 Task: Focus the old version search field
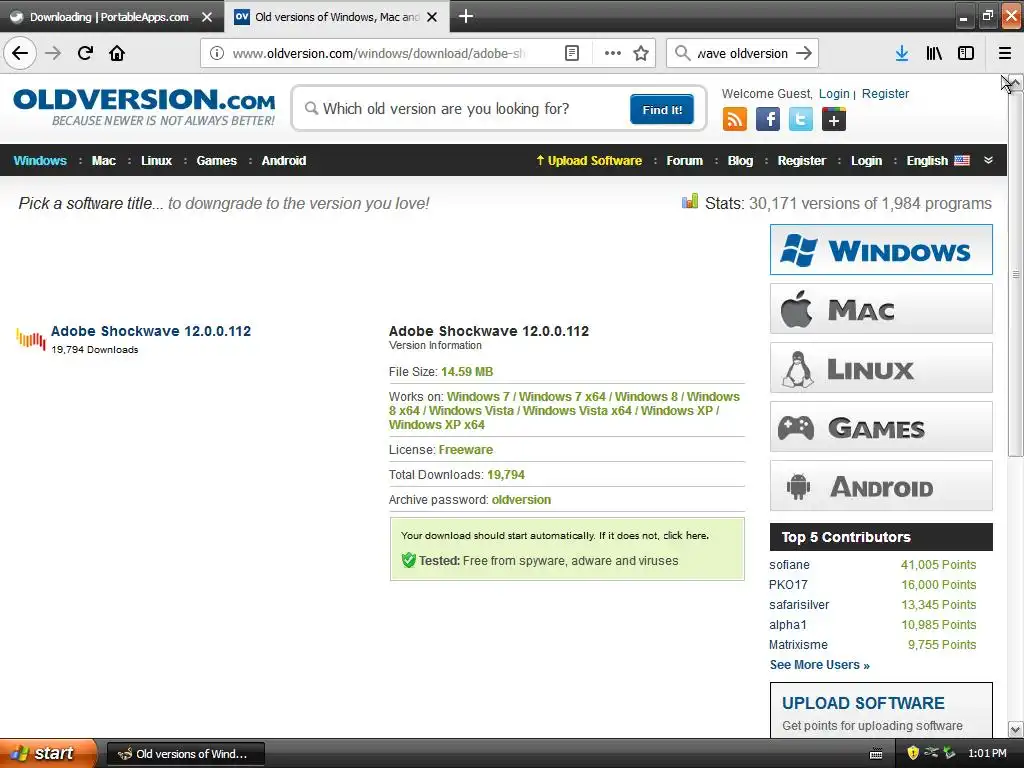pyautogui.click(x=466, y=108)
